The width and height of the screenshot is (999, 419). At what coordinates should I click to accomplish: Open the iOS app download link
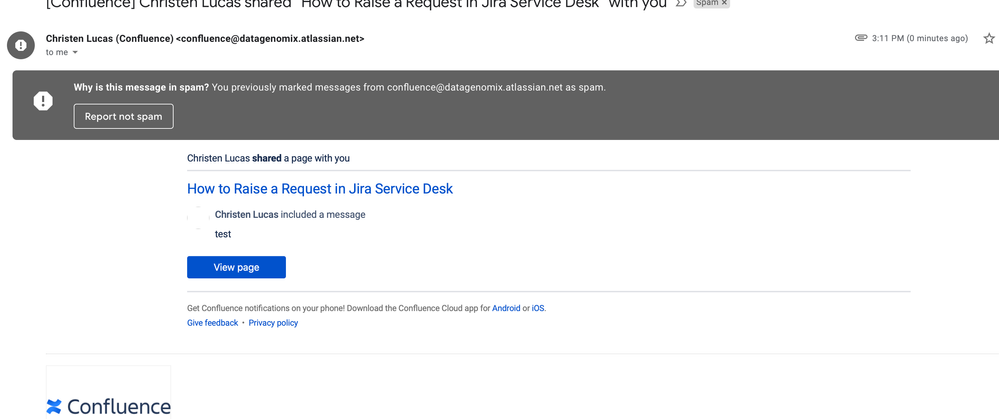(538, 308)
